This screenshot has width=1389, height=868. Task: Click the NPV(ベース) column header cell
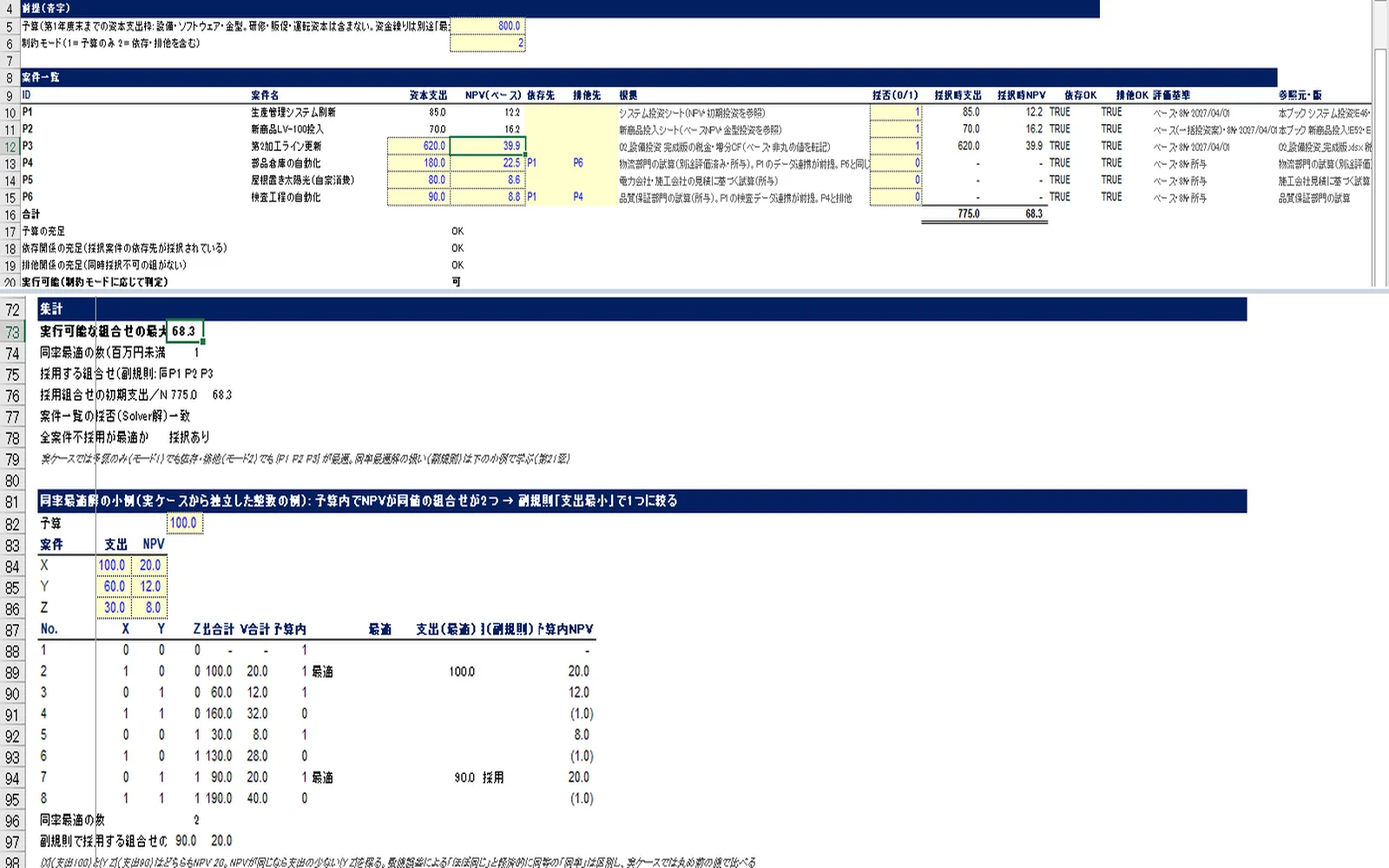(492, 95)
